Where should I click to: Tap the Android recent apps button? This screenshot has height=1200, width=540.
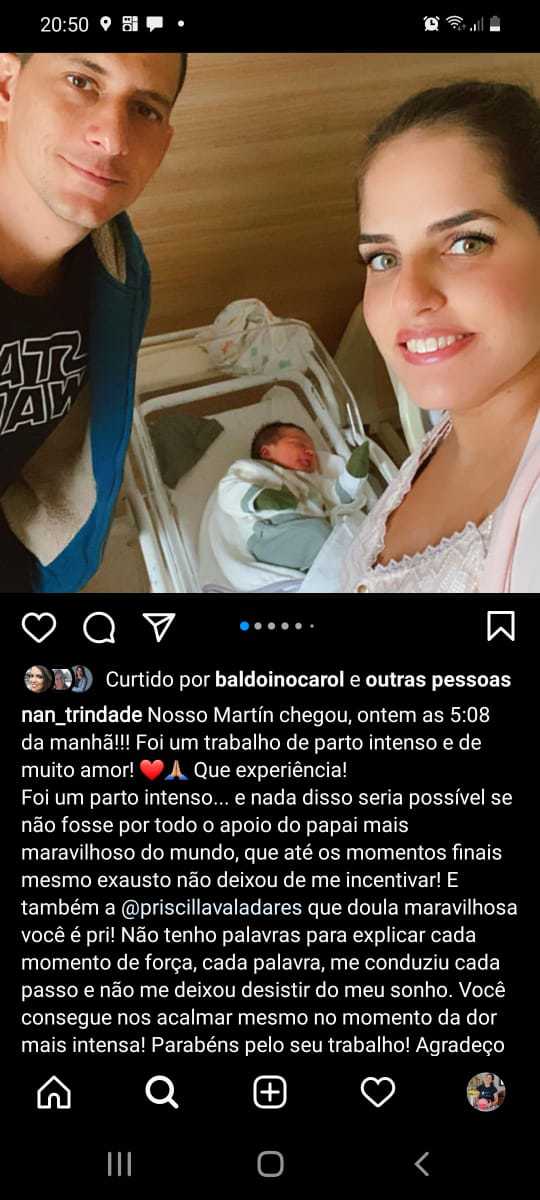point(119,1163)
